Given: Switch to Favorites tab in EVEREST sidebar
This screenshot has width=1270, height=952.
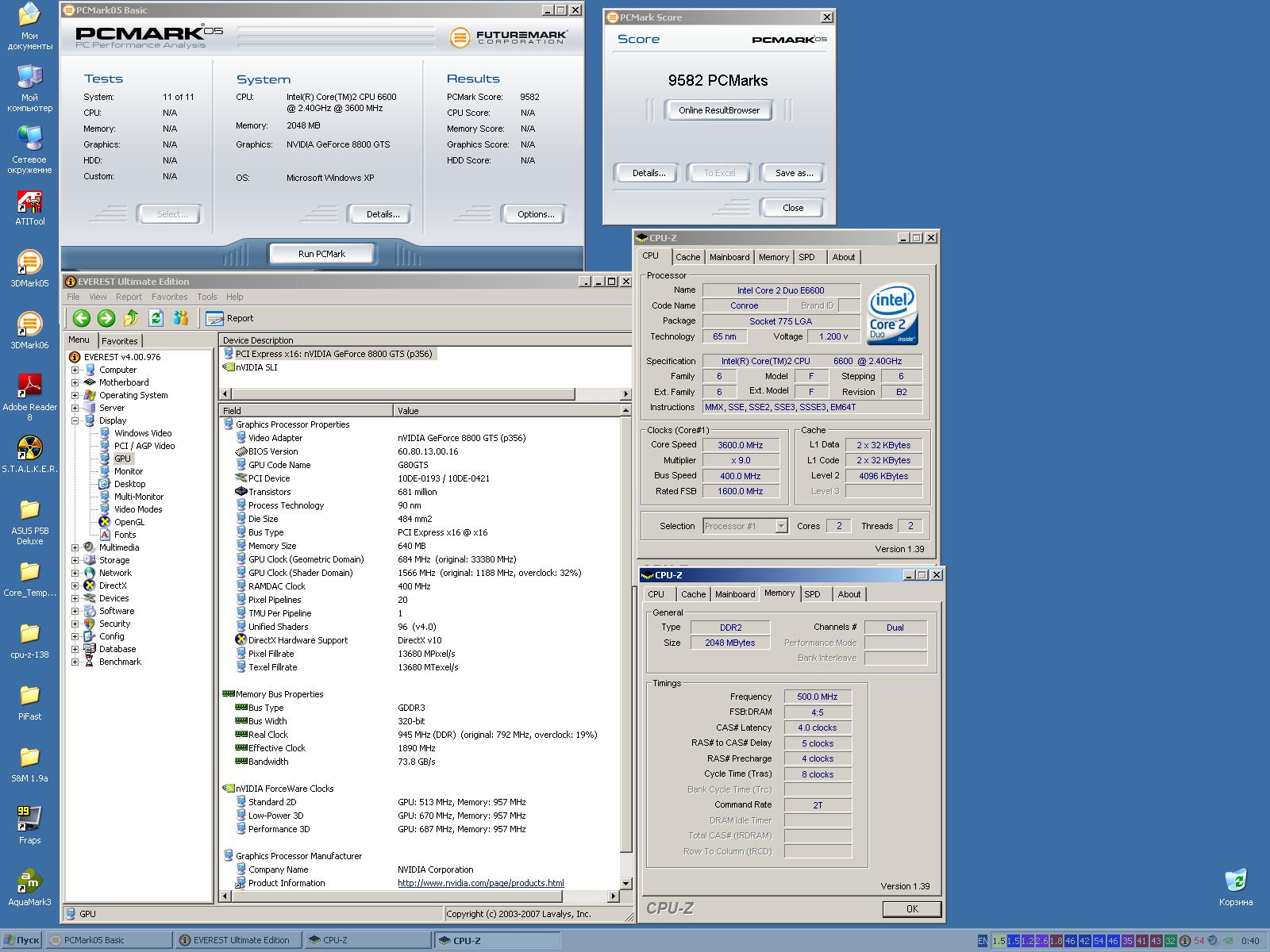Looking at the screenshot, I should pos(120,340).
